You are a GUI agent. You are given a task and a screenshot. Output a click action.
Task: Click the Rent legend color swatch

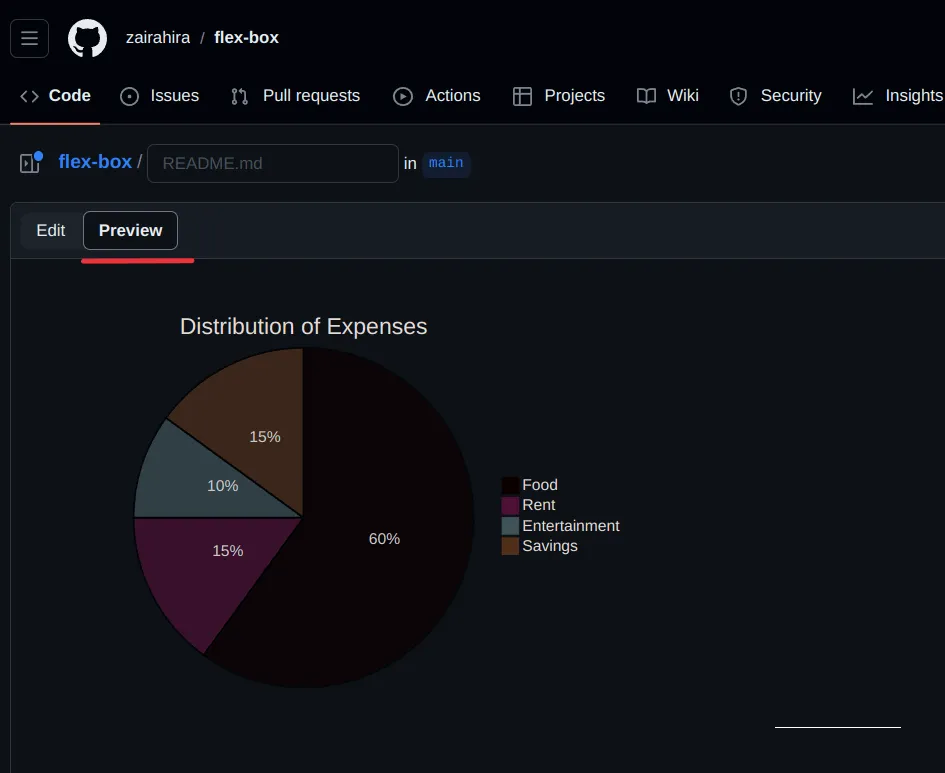510,506
